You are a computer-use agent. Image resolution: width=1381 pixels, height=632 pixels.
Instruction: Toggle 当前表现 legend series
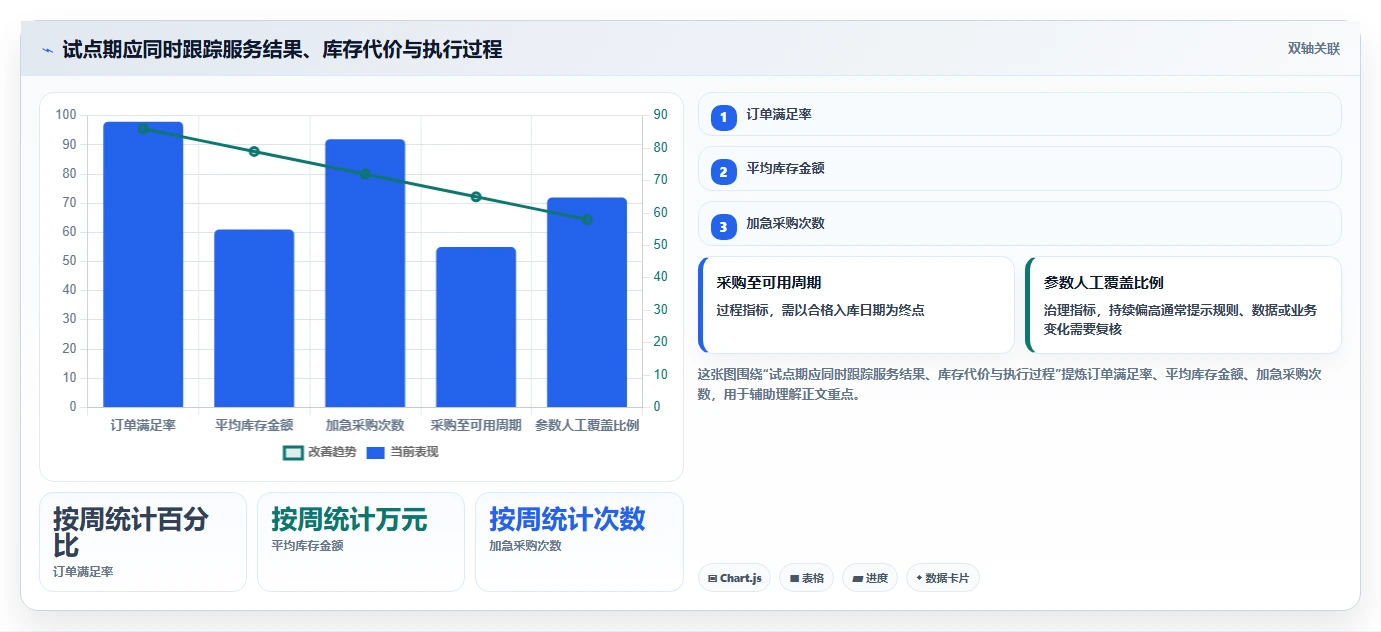(402, 452)
